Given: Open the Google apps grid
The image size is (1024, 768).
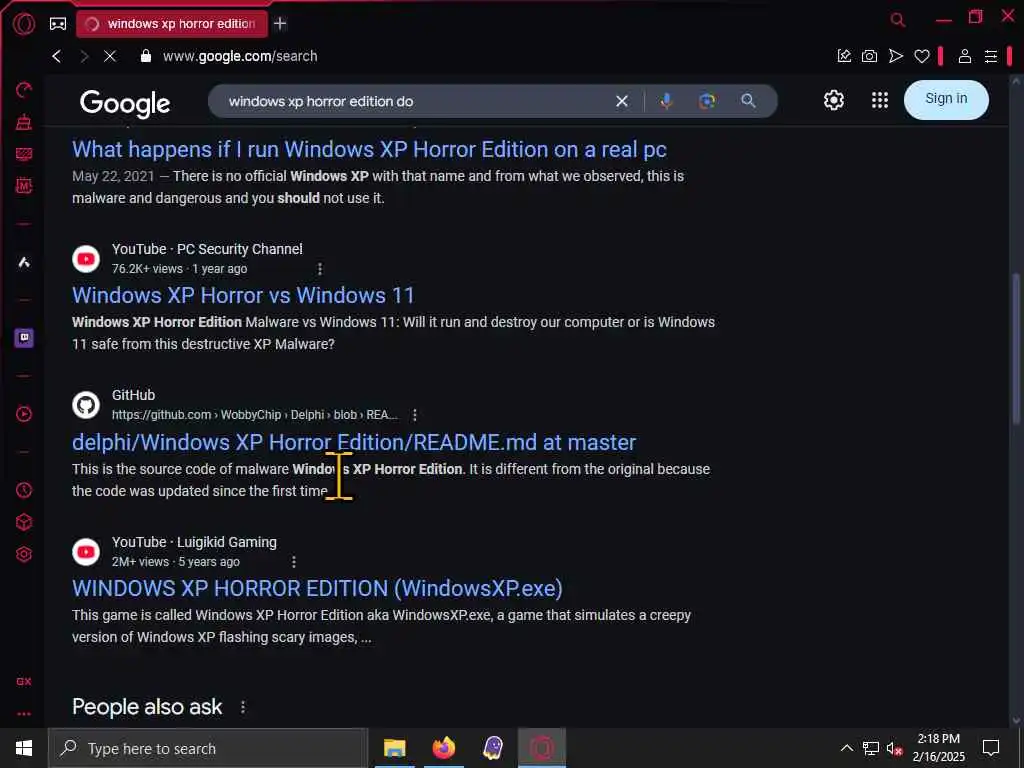Looking at the screenshot, I should 880,100.
